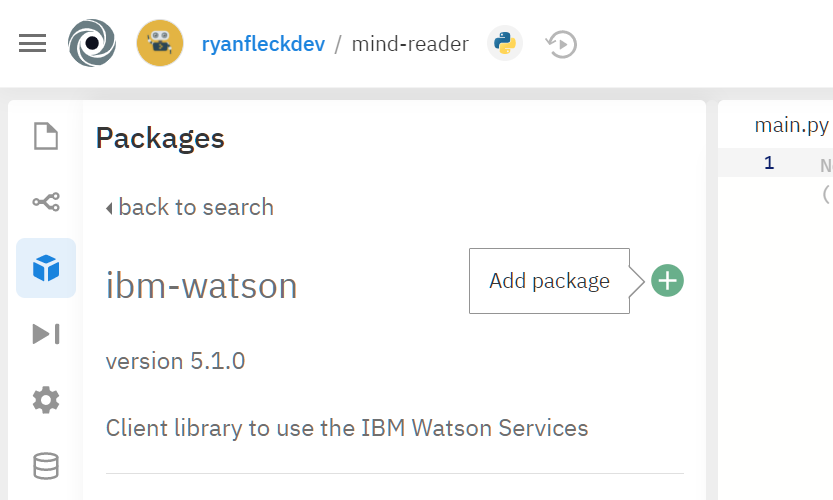The height and width of the screenshot is (500, 833).
Task: Open the history replay icon
Action: coord(562,44)
